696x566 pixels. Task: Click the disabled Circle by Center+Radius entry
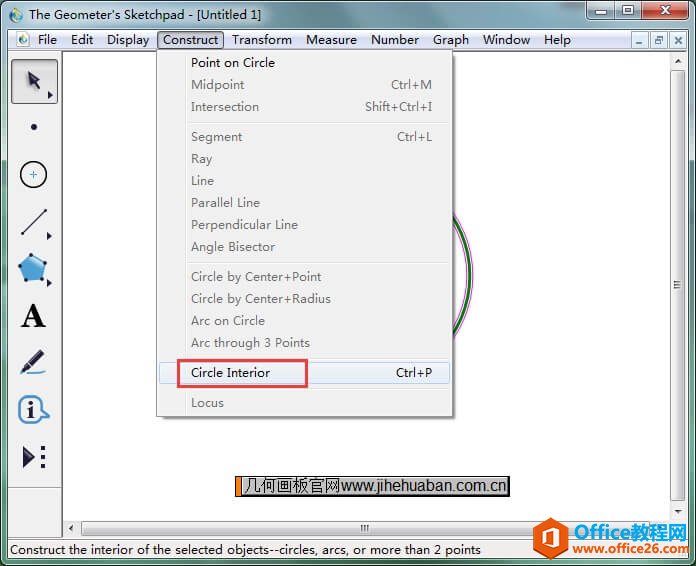point(304,298)
